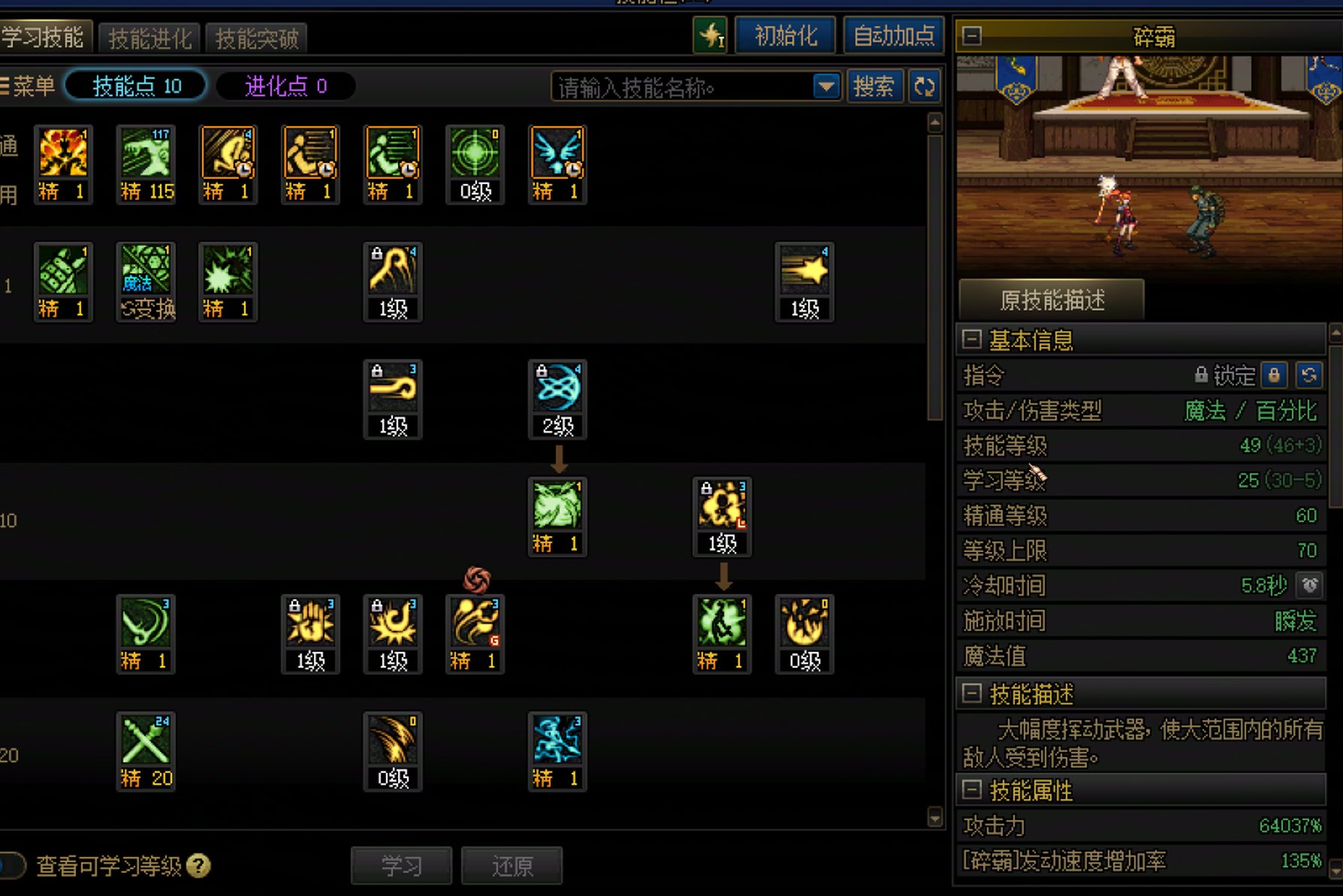Switch to the 技能进化 tab
This screenshot has width=1343, height=896.
coord(149,38)
